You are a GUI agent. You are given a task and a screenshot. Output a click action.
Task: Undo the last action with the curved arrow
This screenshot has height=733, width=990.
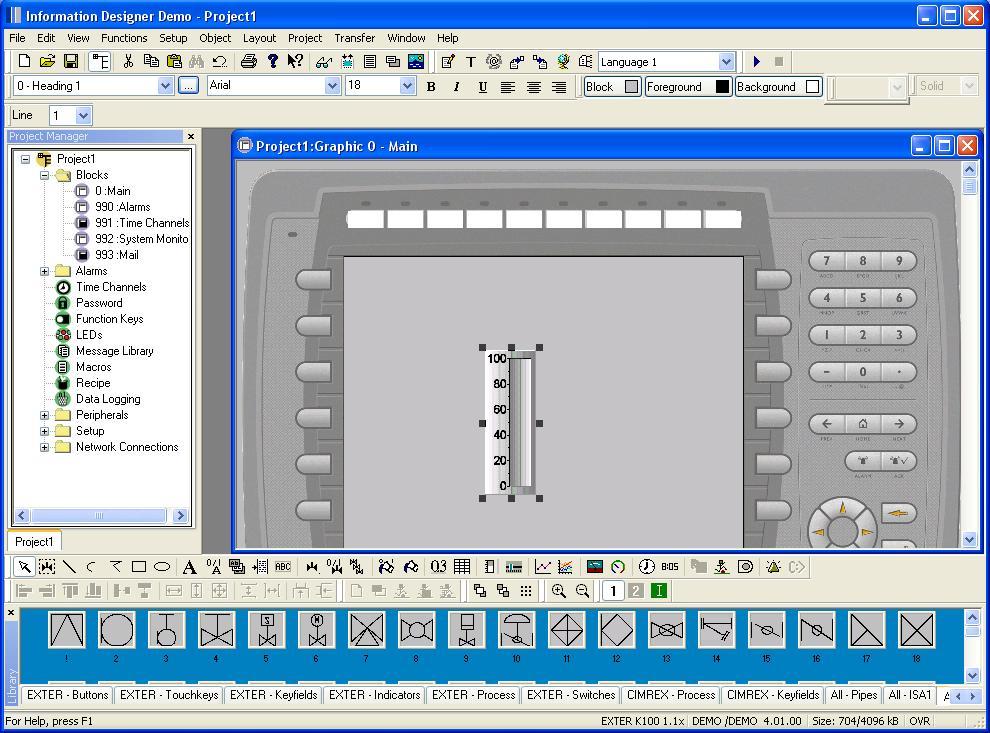click(220, 61)
